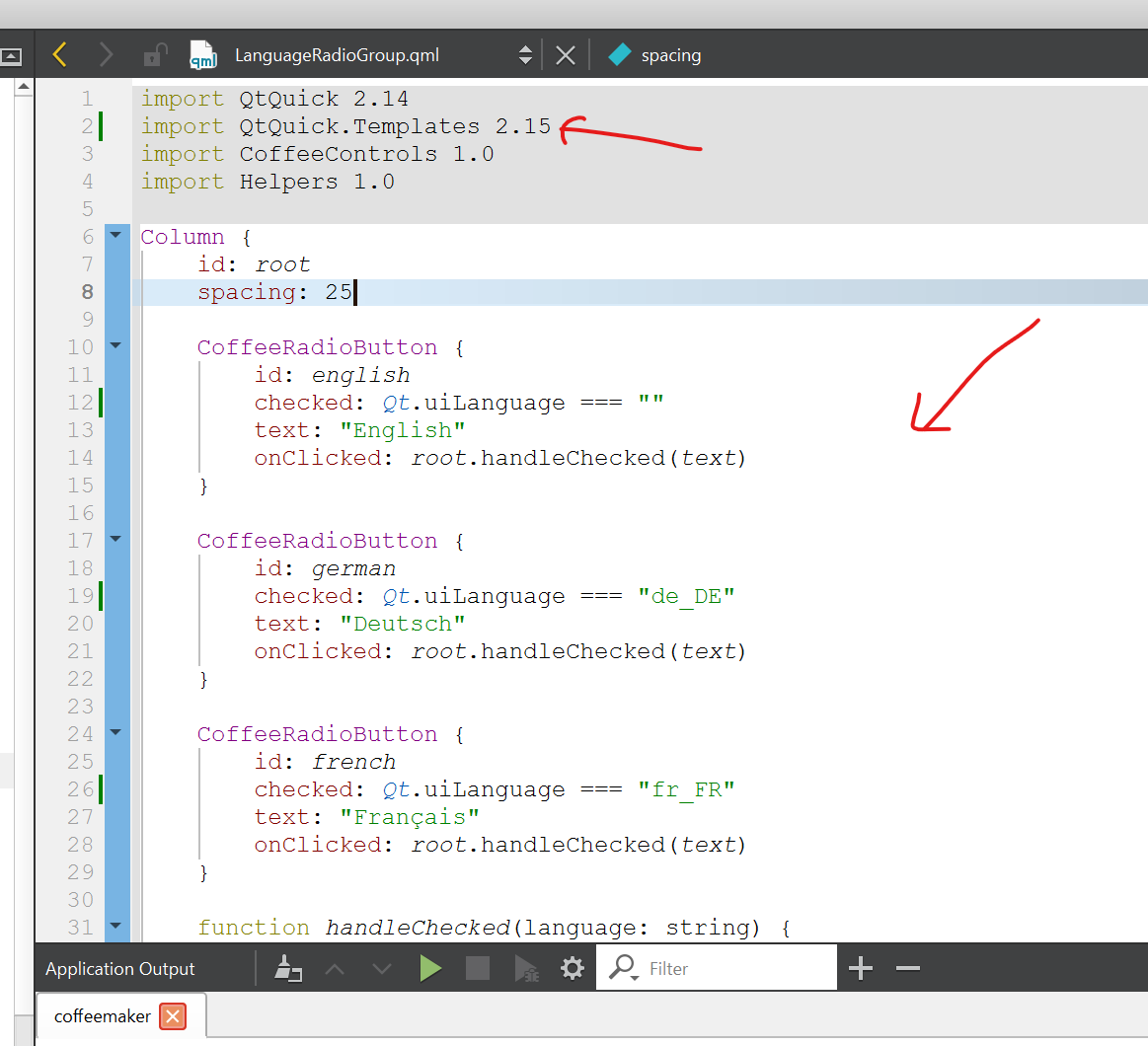Go forward with the grayed right arrow
Screen dimensions: 1148x1046
coord(107,55)
